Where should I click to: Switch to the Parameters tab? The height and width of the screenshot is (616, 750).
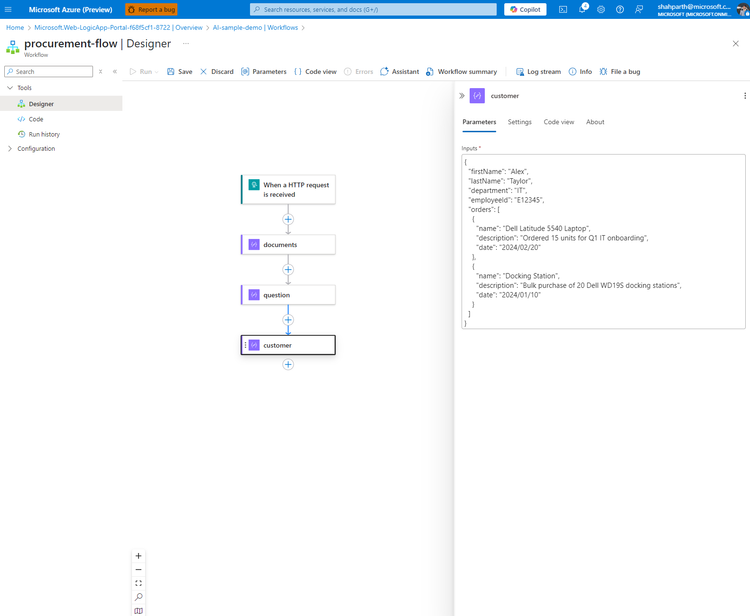tap(479, 122)
